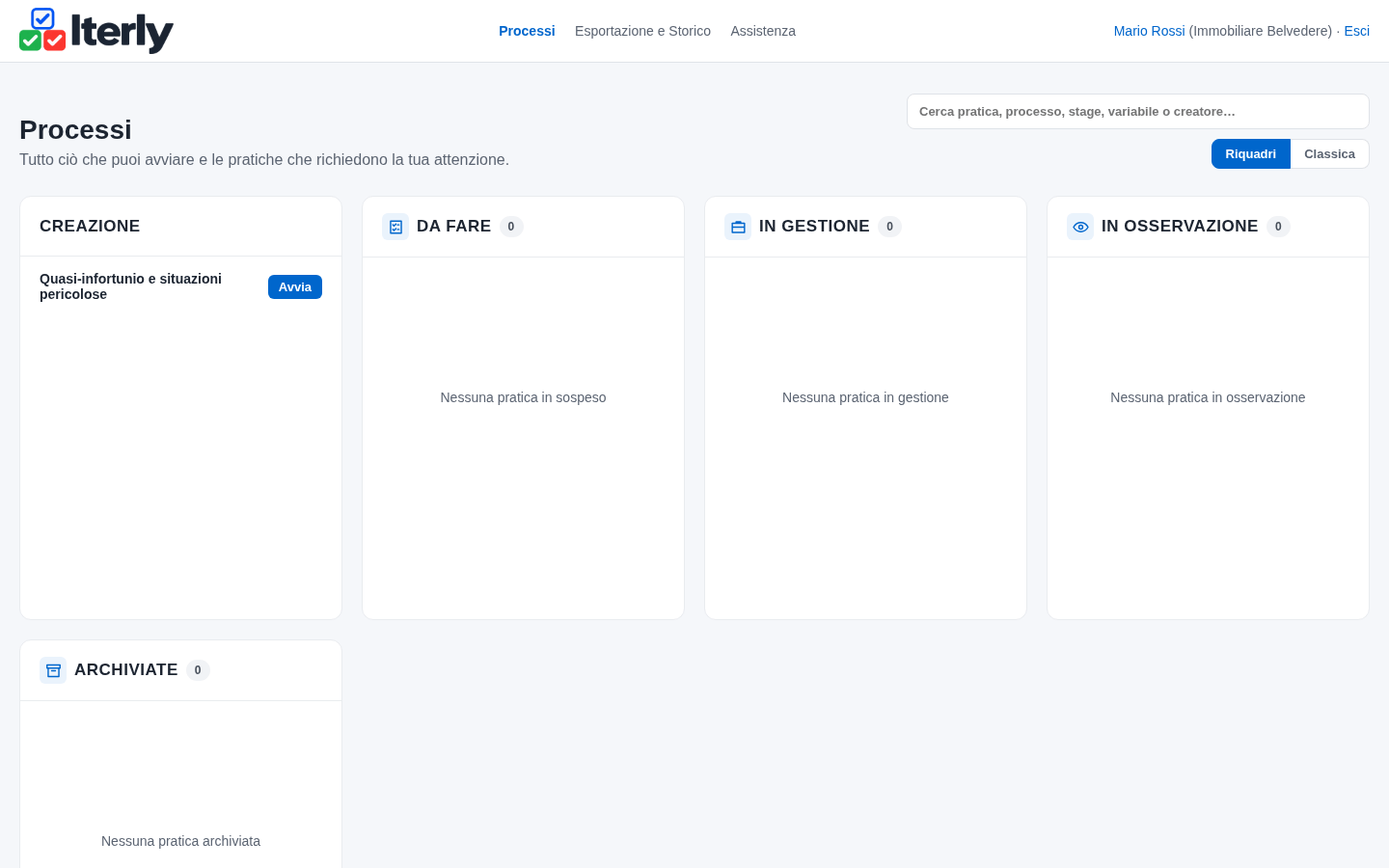
Task: Click the Archiviate count badge
Action: [198, 670]
